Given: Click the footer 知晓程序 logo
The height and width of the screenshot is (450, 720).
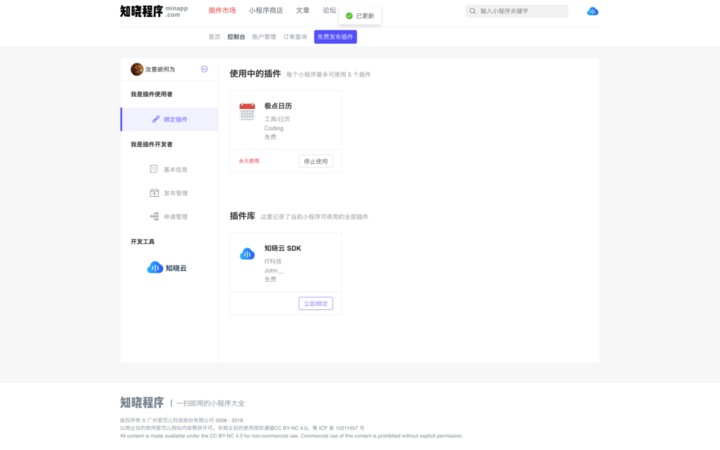Looking at the screenshot, I should 142,403.
